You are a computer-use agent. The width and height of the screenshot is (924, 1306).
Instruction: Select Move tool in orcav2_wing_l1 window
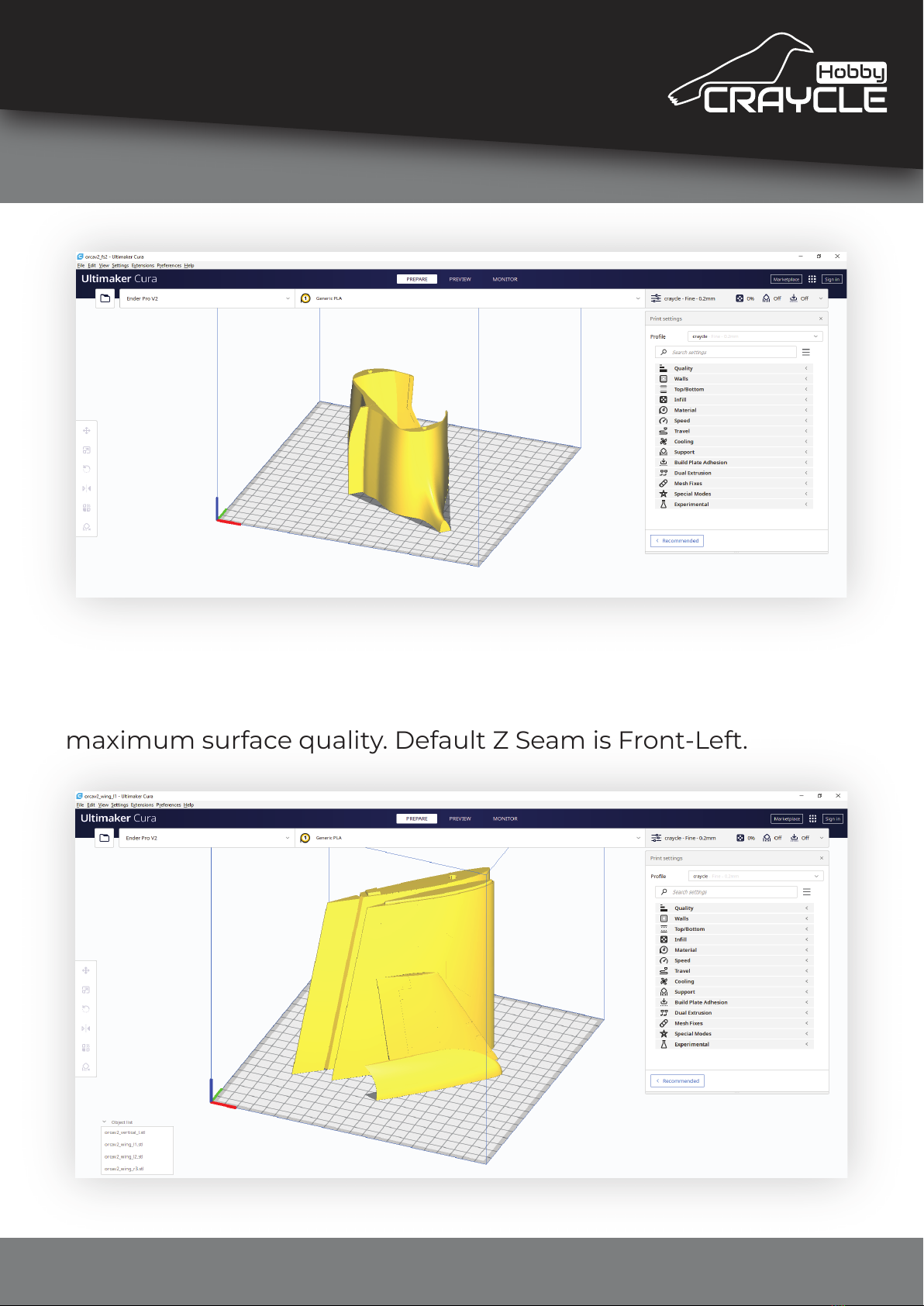pyautogui.click(x=86, y=970)
